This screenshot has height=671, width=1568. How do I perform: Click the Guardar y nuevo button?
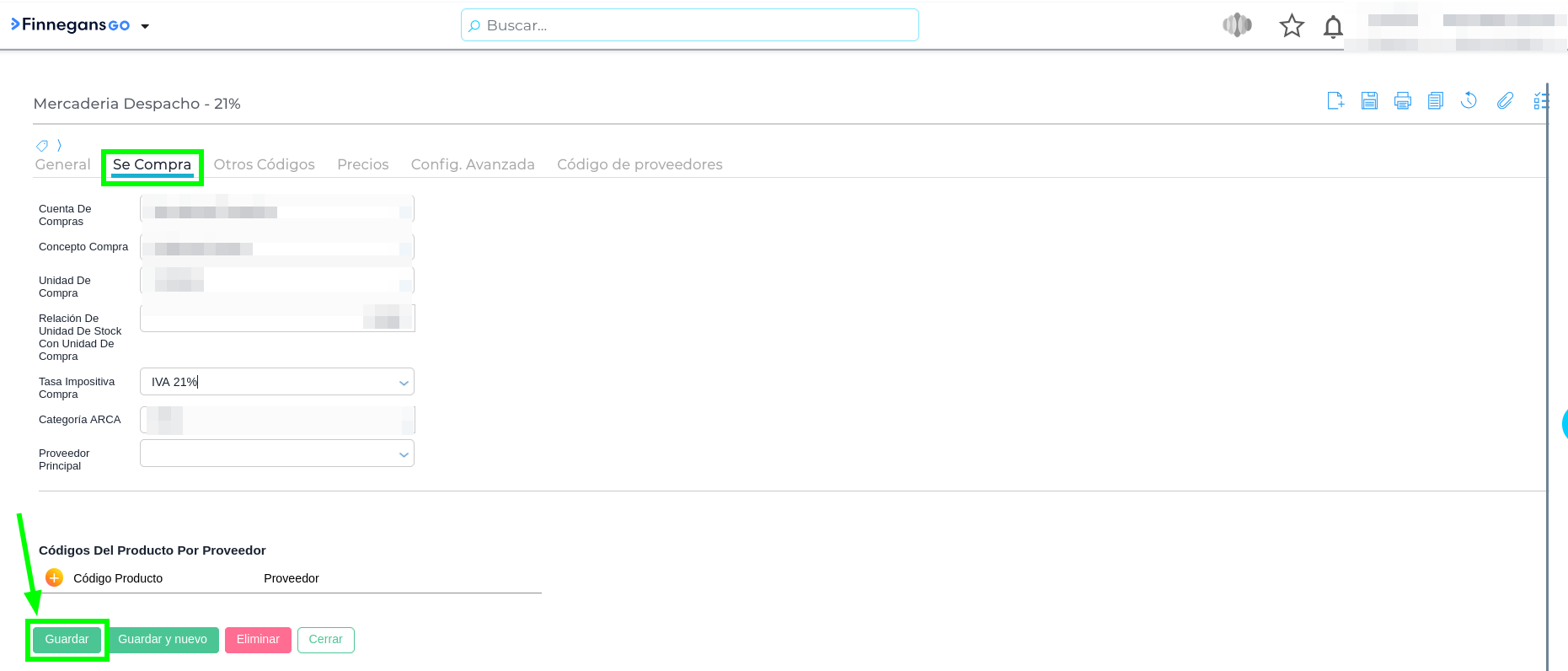click(163, 640)
